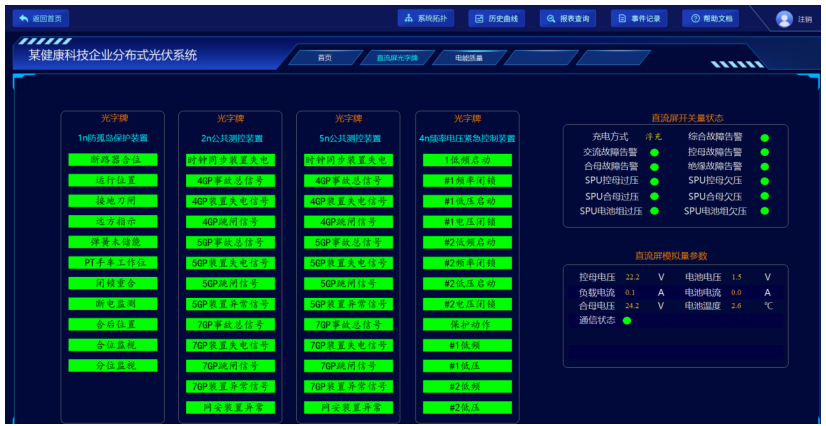Open 历史曲线 history curves
This screenshot has height=426, width=826.
click(x=497, y=18)
